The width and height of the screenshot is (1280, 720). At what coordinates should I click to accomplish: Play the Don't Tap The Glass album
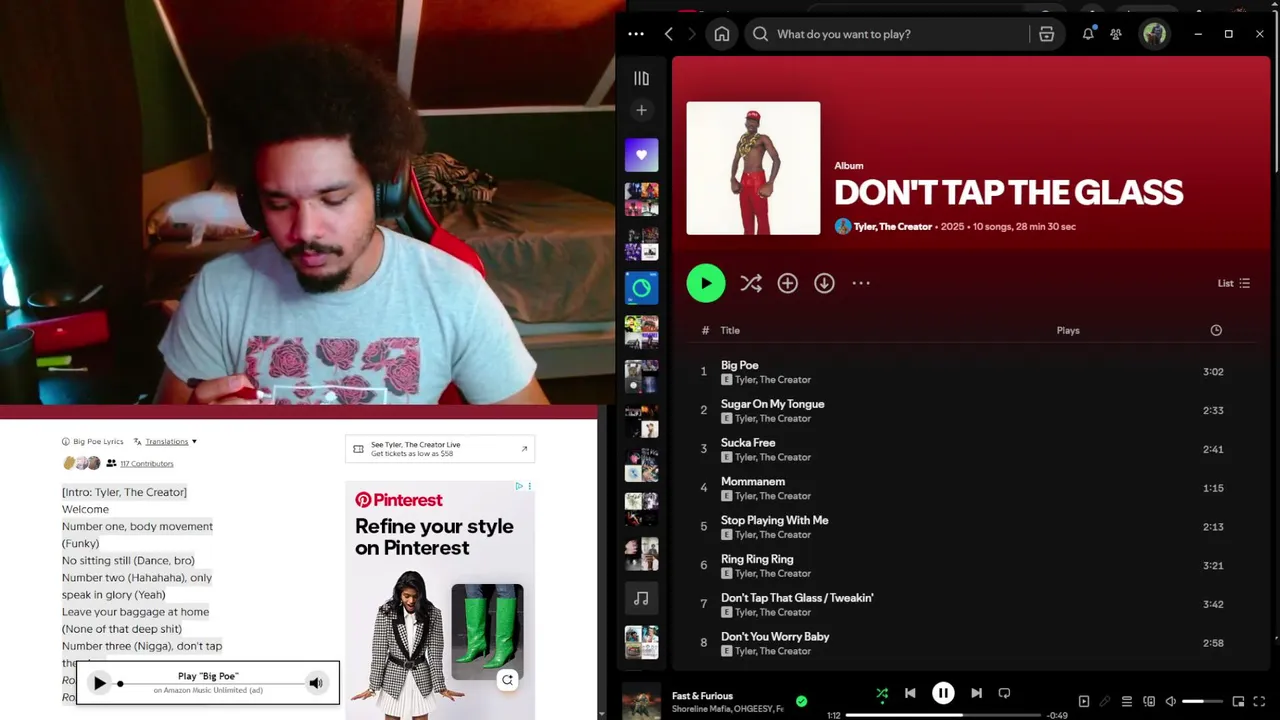[706, 283]
